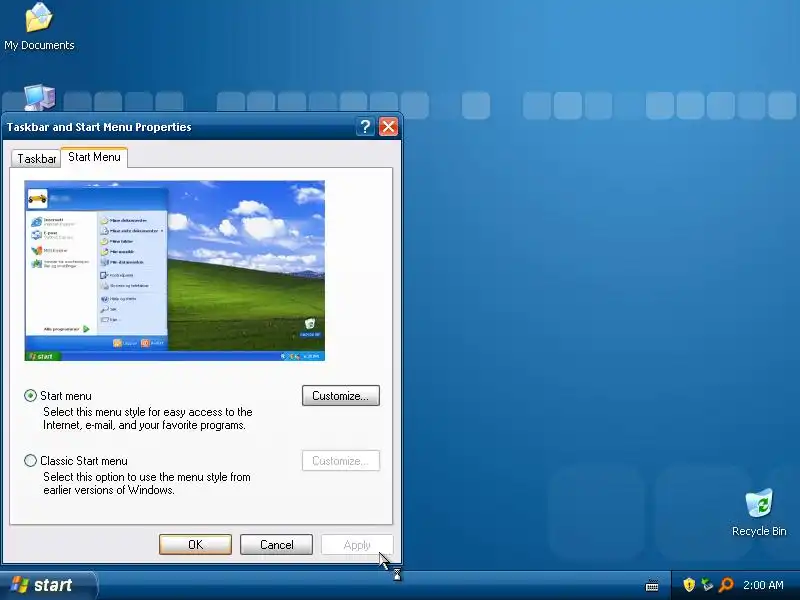The image size is (800, 600).
Task: Close the Taskbar and Start Menu Properties dialog
Action: click(388, 127)
